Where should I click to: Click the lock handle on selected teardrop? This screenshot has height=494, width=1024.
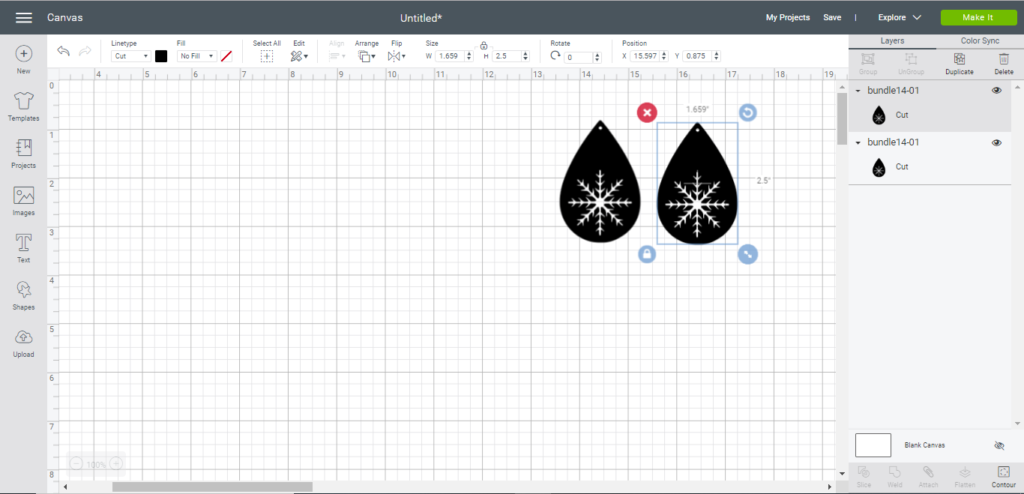coord(647,254)
